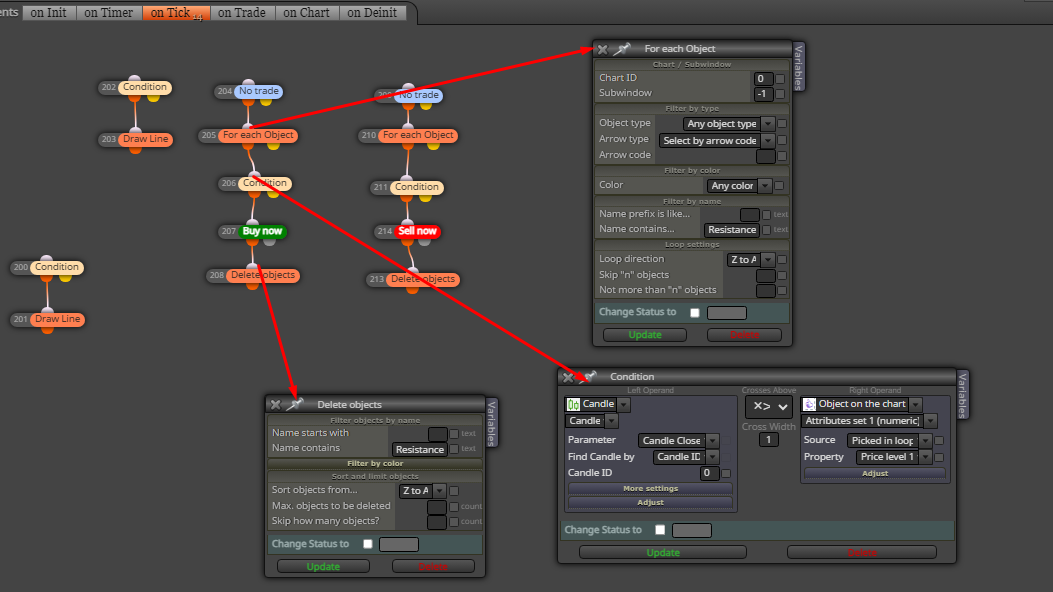The height and width of the screenshot is (592, 1053).
Task: Open Variables tab of For each Object panel
Action: [x=798, y=67]
